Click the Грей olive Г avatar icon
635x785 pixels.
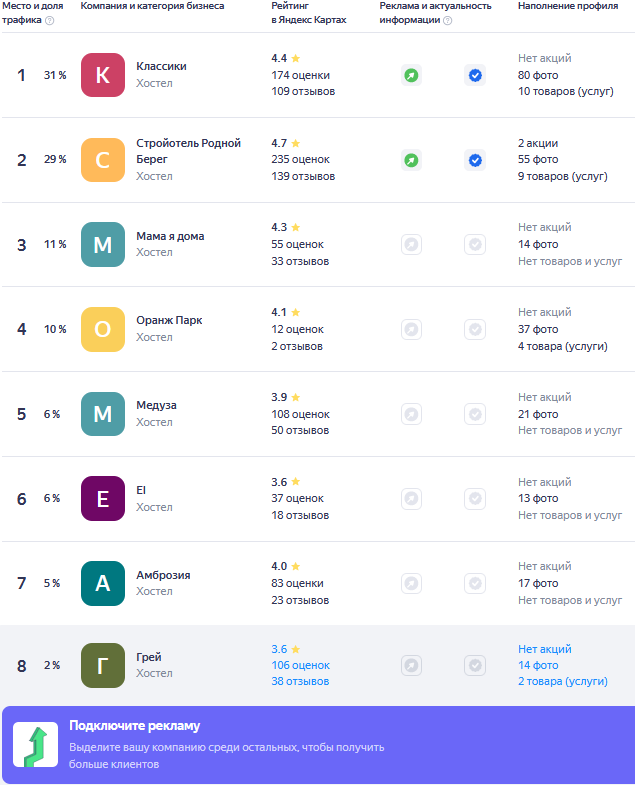(x=103, y=665)
